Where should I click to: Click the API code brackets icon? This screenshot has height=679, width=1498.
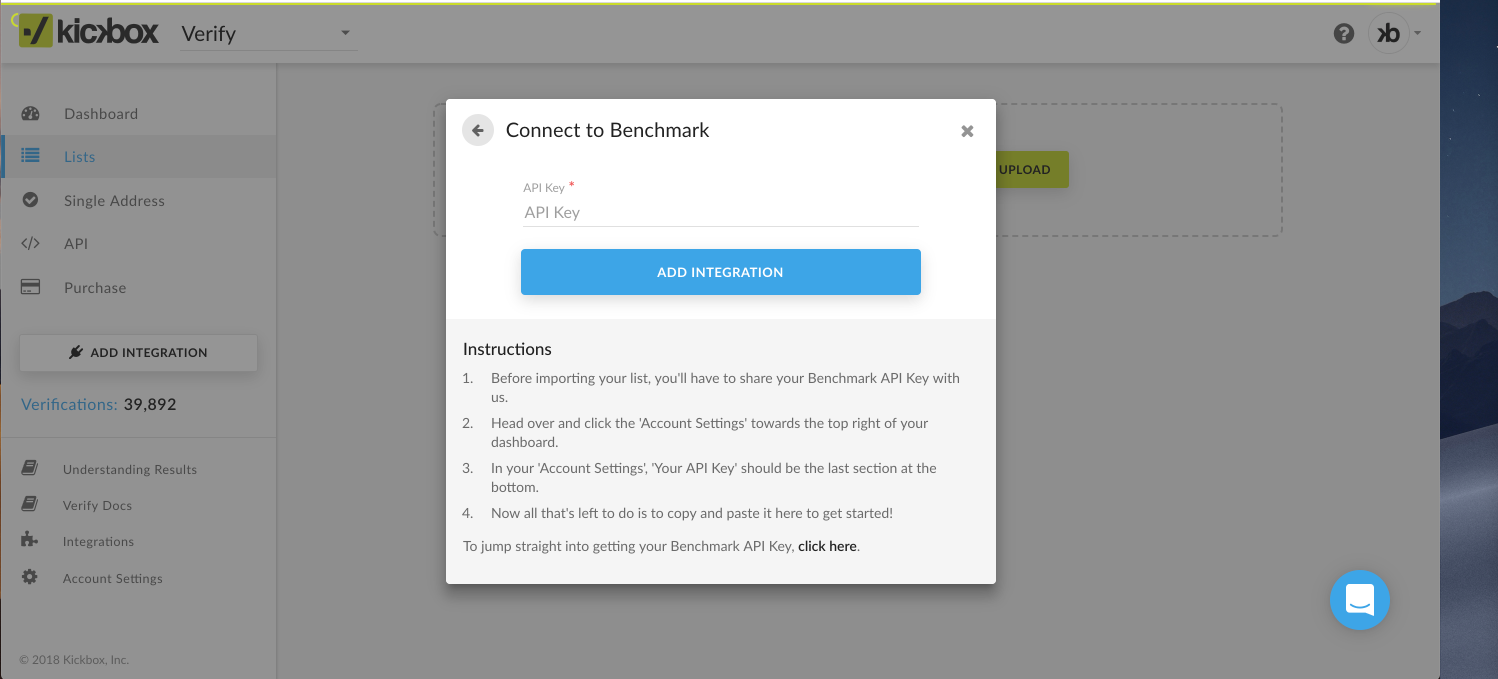coord(30,243)
